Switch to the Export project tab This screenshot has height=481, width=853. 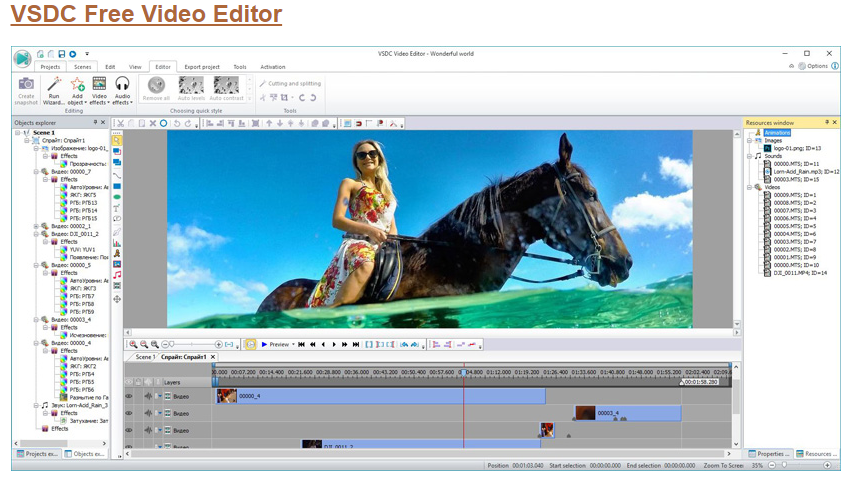[x=202, y=67]
